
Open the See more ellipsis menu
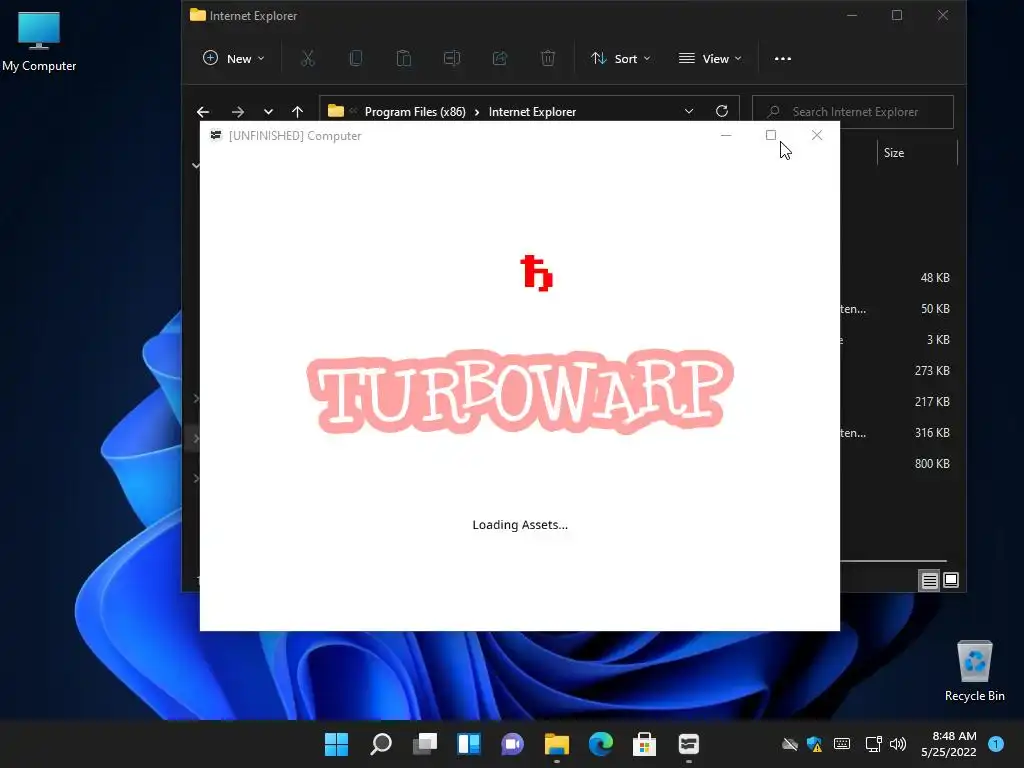[x=782, y=59]
